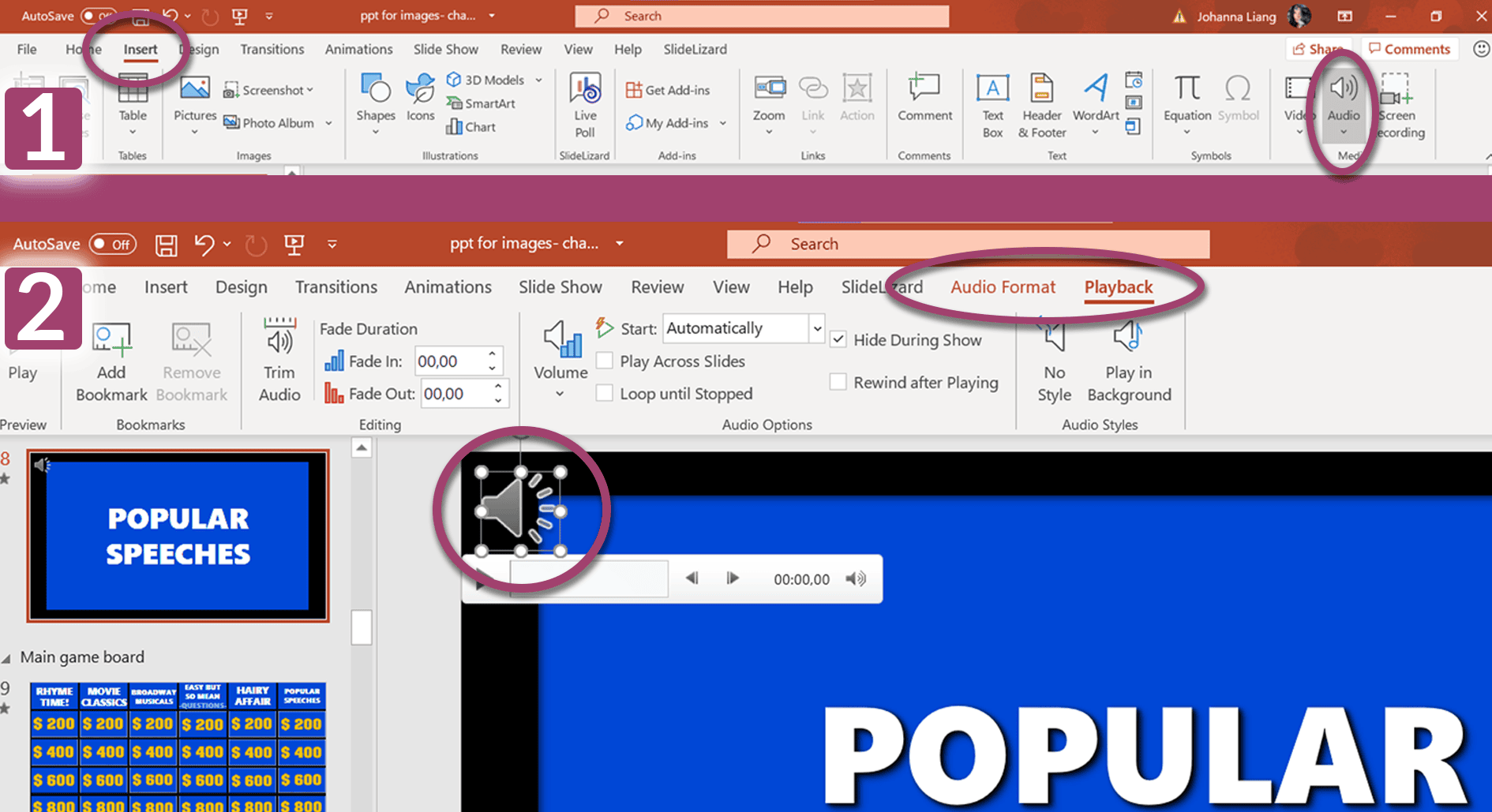Collapse the Main game board section
The image size is (1492, 812).
point(7,658)
